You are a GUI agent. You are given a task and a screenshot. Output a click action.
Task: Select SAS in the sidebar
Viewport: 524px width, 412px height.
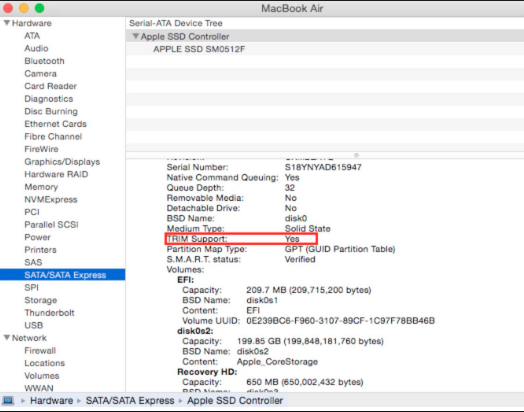click(33, 262)
